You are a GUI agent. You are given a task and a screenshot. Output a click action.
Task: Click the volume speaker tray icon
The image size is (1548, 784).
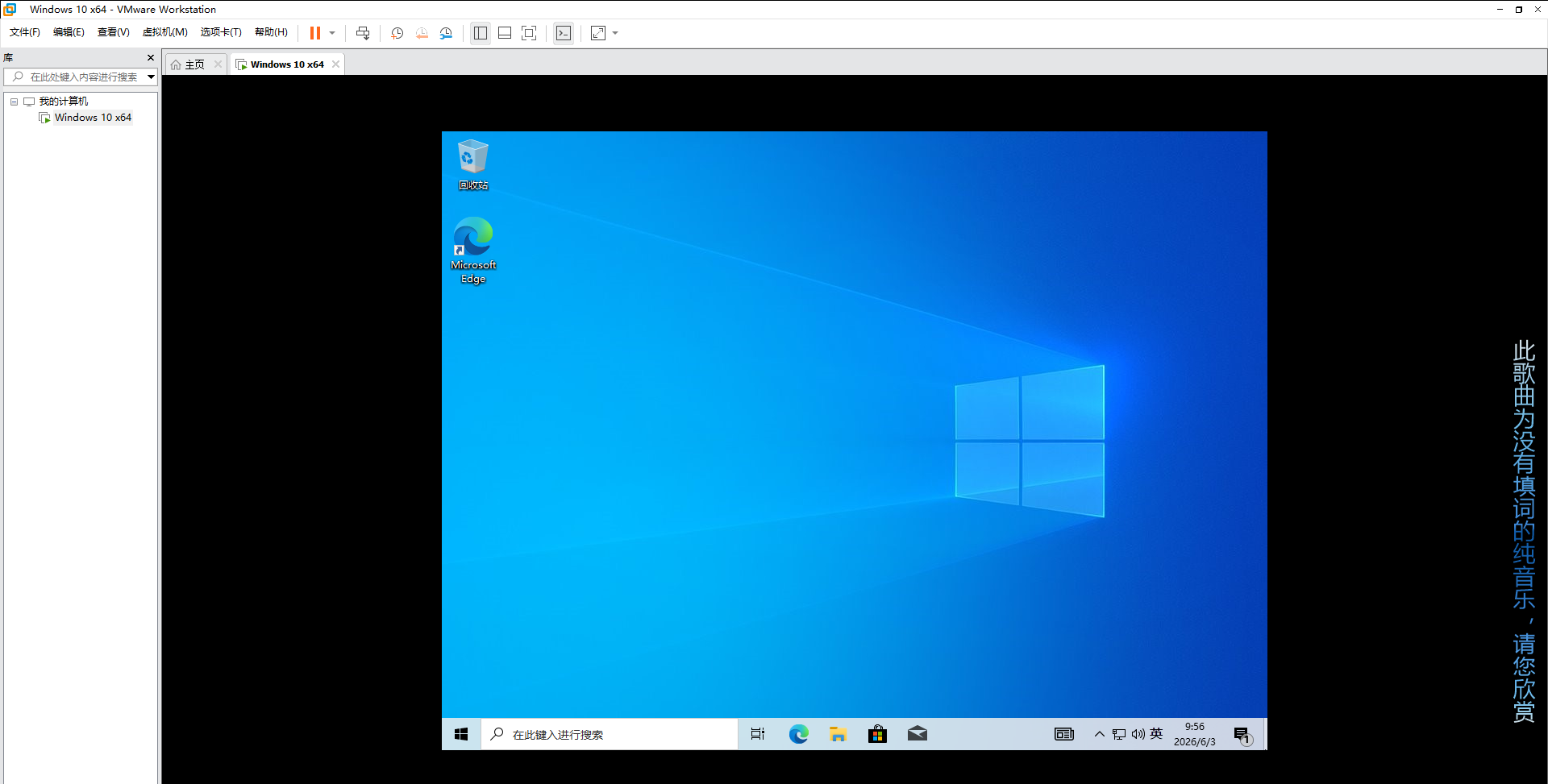(x=1138, y=734)
